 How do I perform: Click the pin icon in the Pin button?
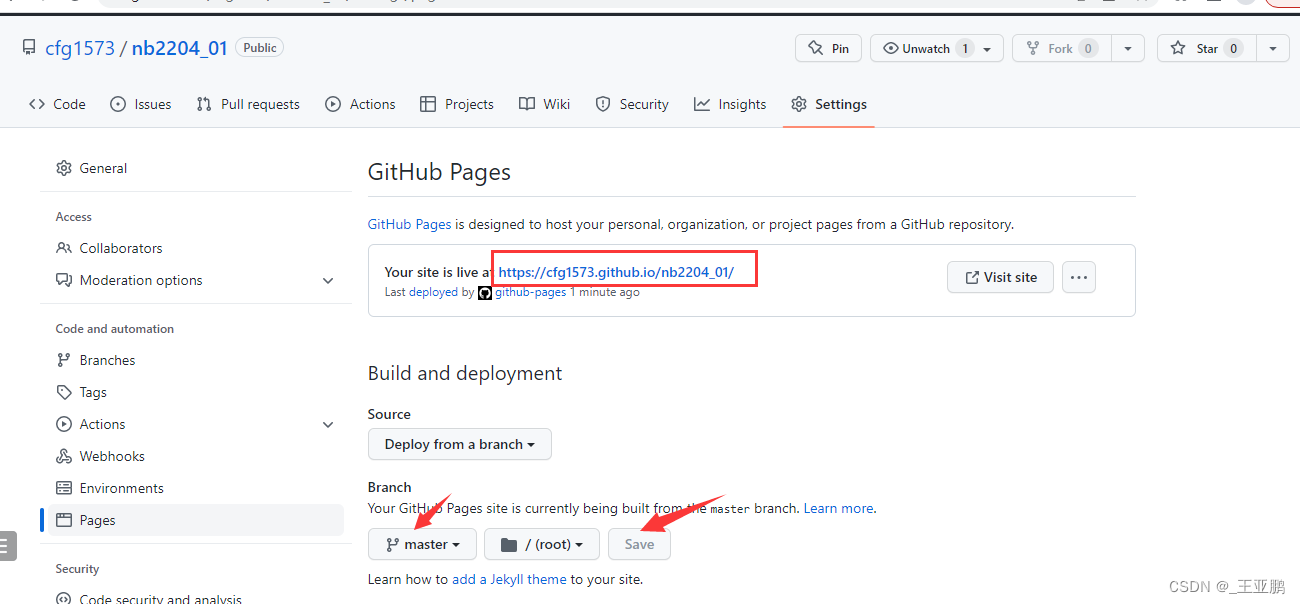(x=816, y=48)
